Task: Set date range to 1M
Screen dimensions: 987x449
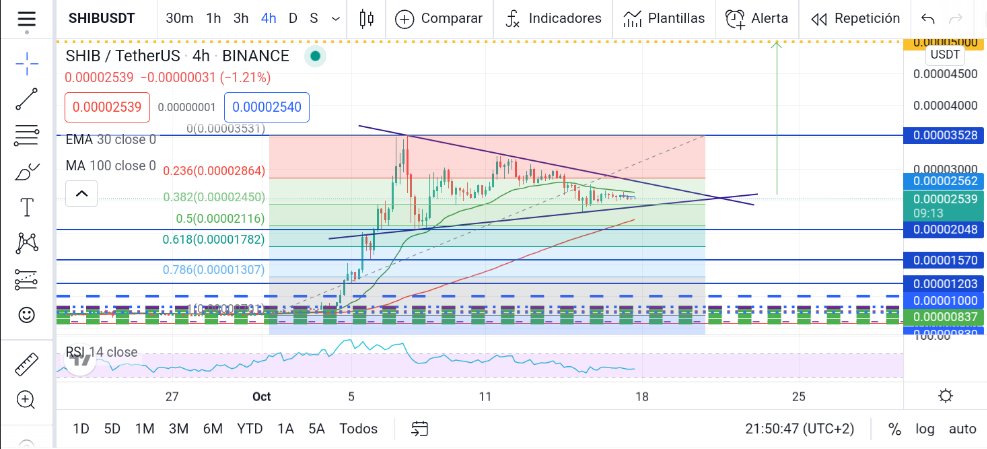Action: pos(145,429)
